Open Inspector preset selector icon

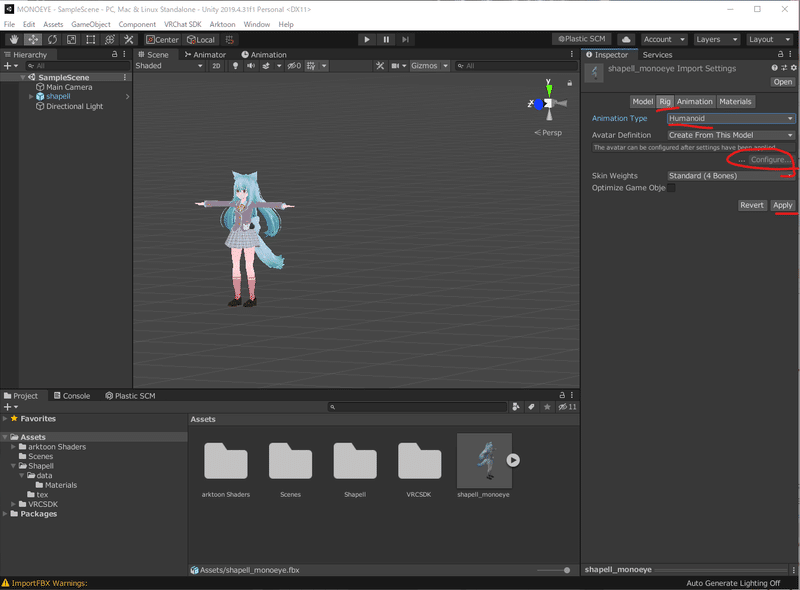pos(784,68)
